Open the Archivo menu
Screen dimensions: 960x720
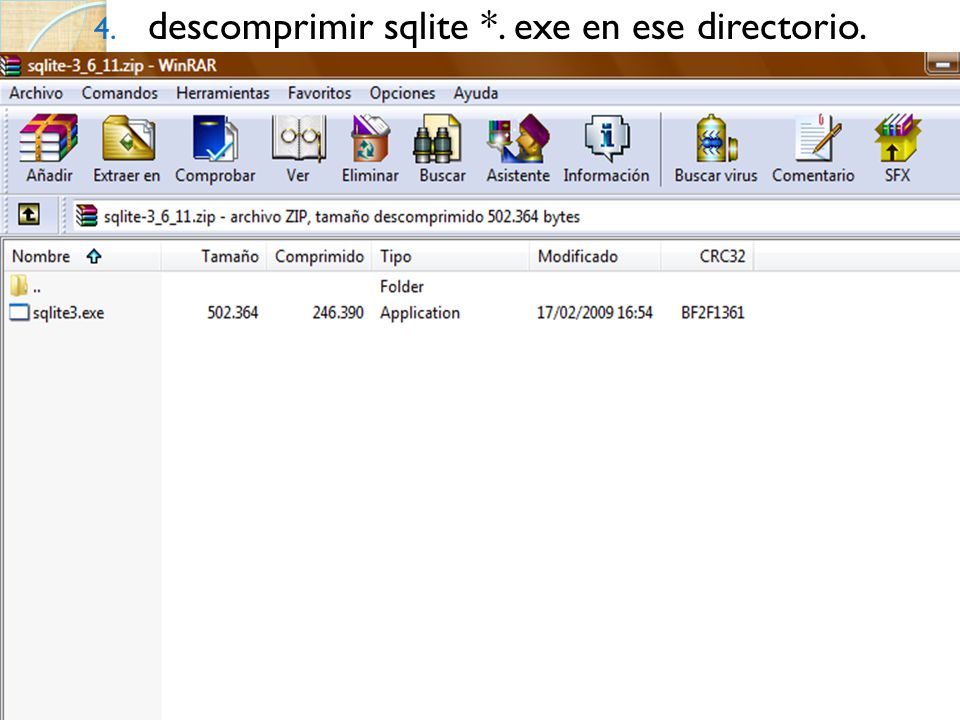36,93
